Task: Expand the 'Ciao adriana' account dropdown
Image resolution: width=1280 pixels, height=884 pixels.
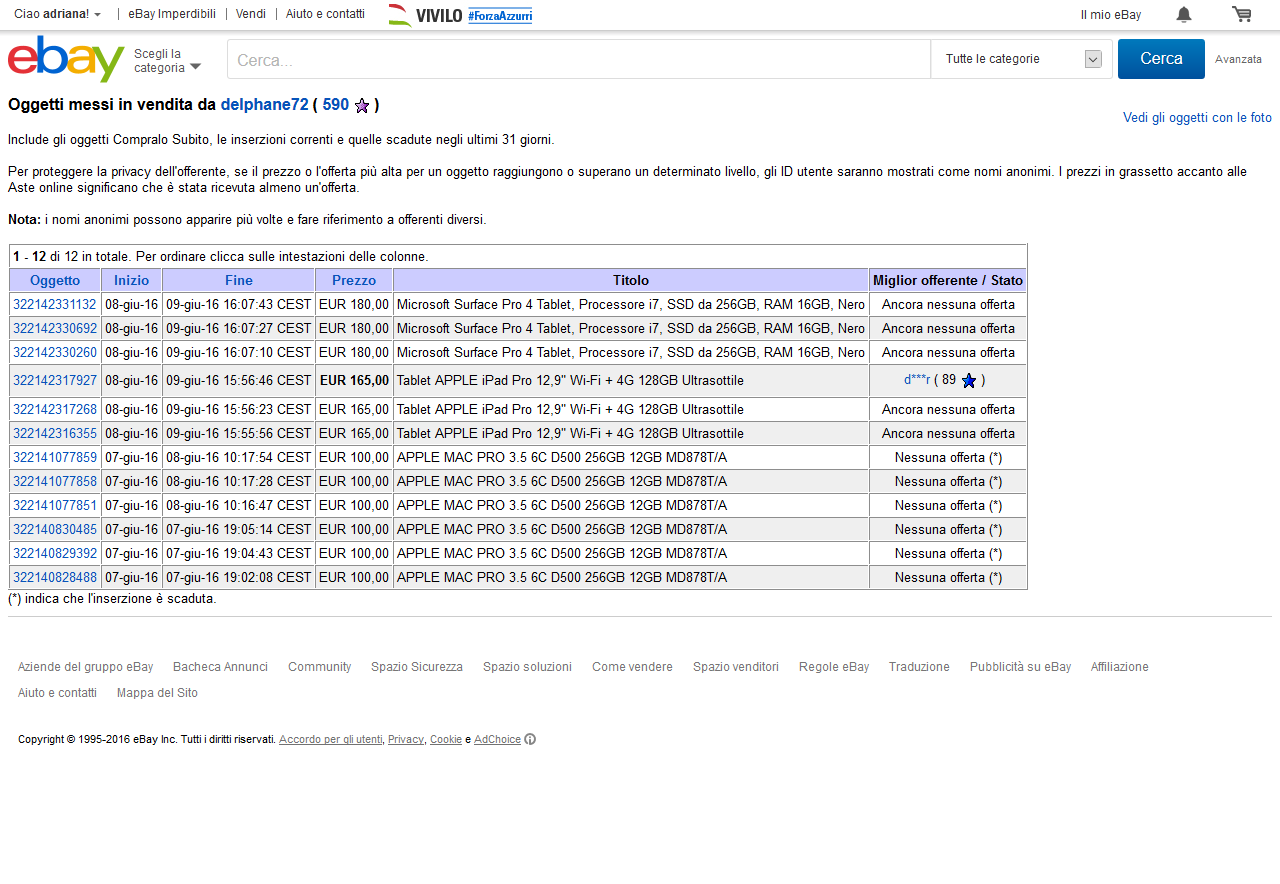Action: [57, 14]
